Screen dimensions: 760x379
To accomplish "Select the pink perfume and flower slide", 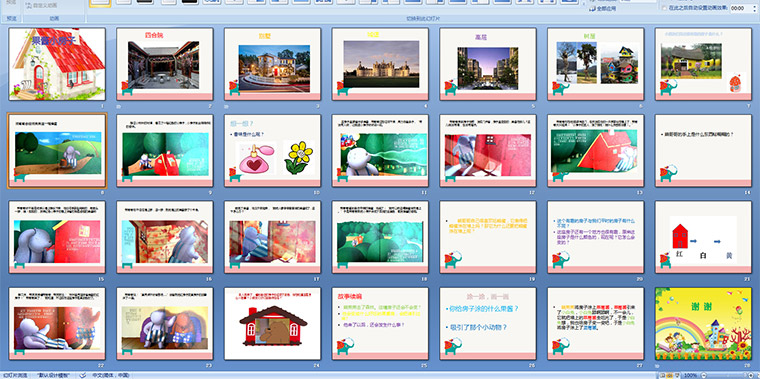I will point(272,150).
